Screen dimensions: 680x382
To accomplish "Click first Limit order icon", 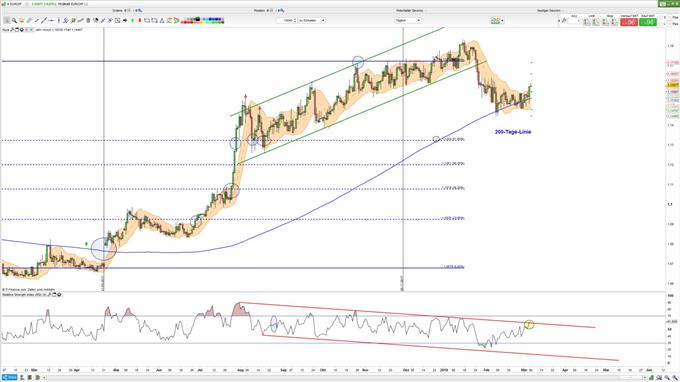I will [x=587, y=22].
